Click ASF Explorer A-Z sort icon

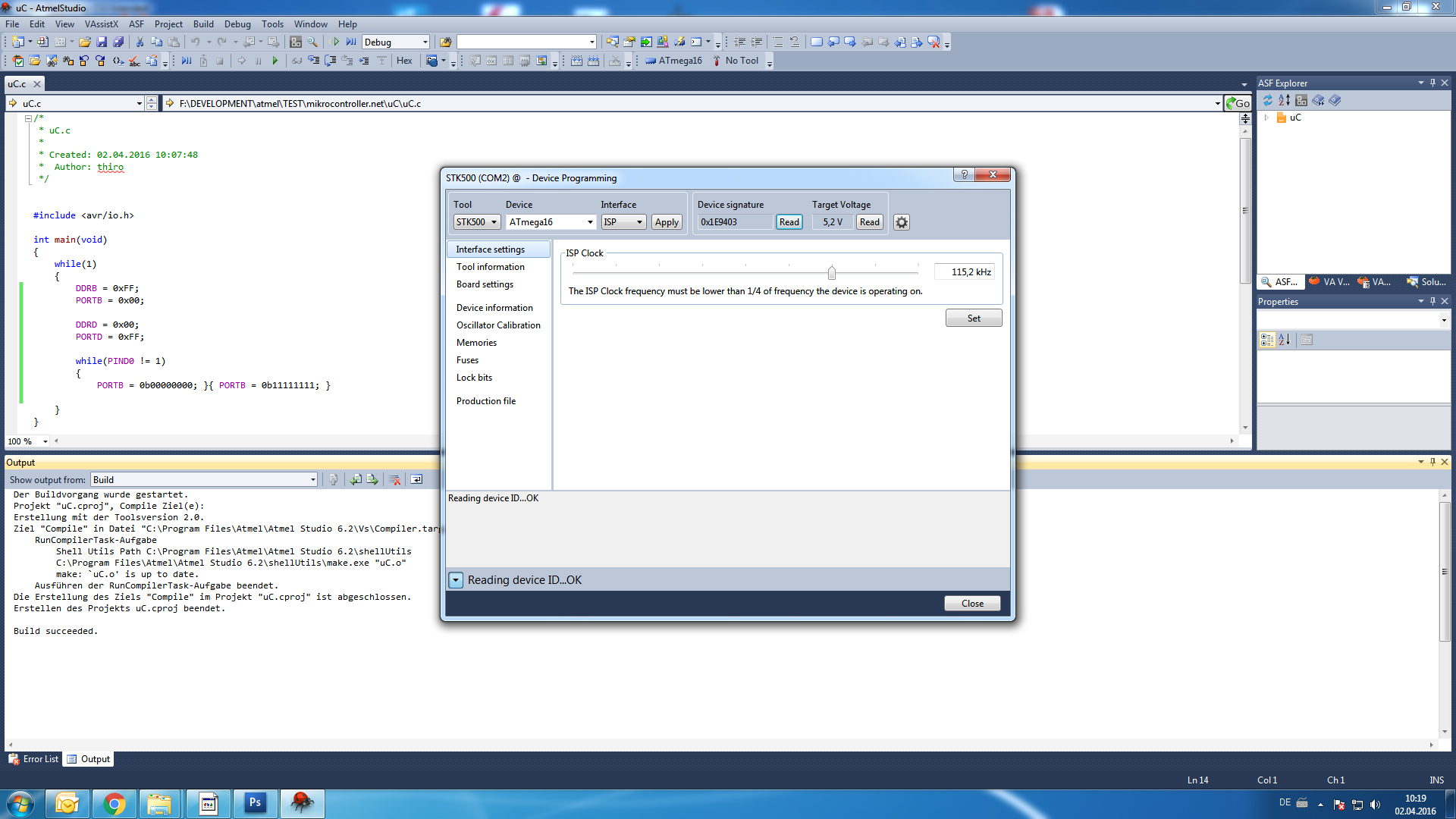point(1285,100)
